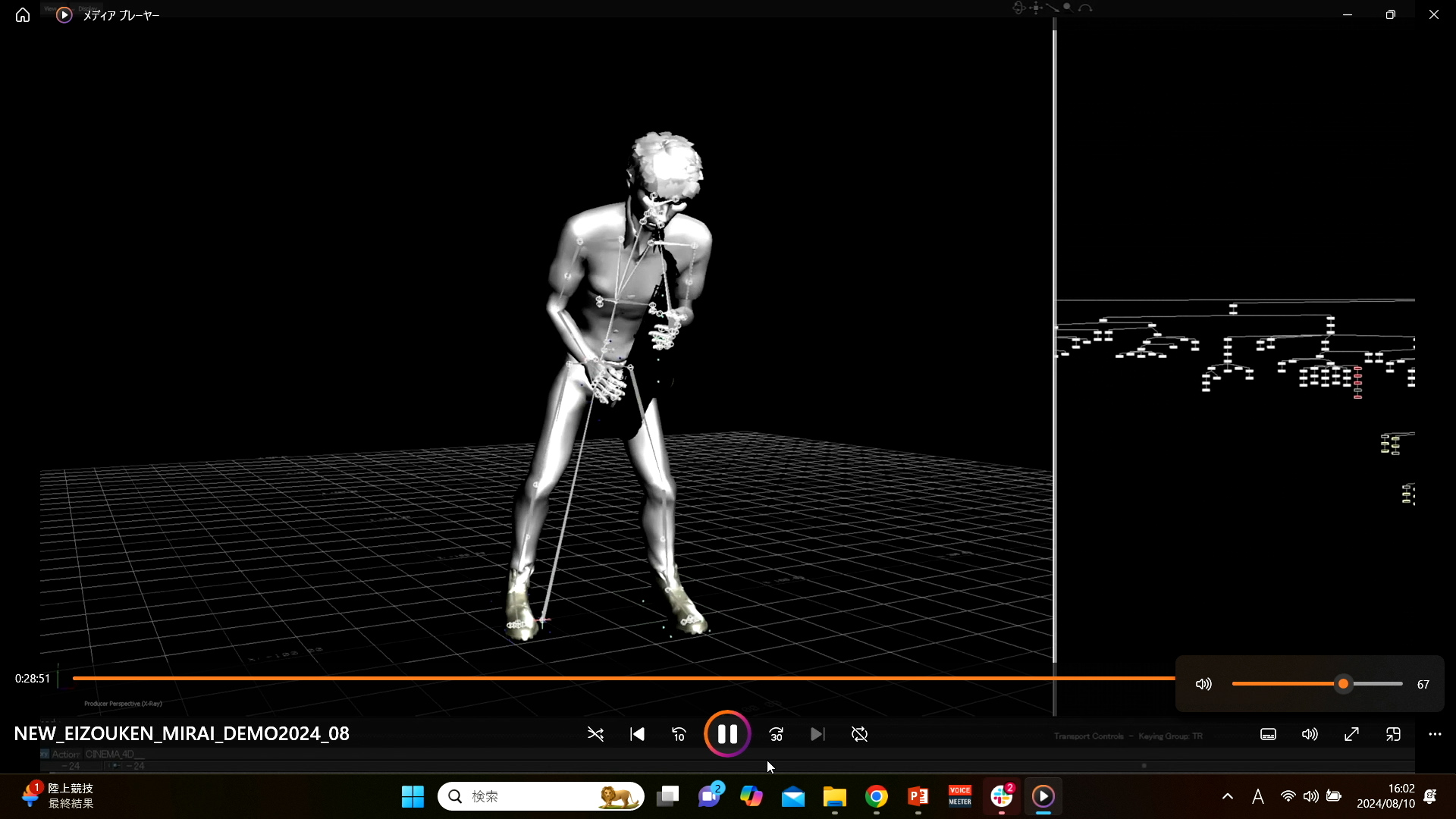Show hidden system tray icons
This screenshot has width=1456, height=819.
click(1227, 796)
